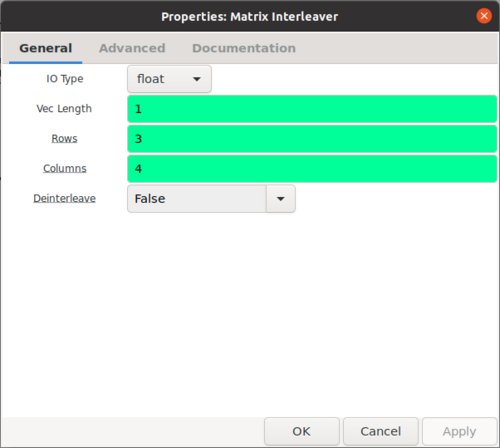Click the Apply button

[459, 431]
